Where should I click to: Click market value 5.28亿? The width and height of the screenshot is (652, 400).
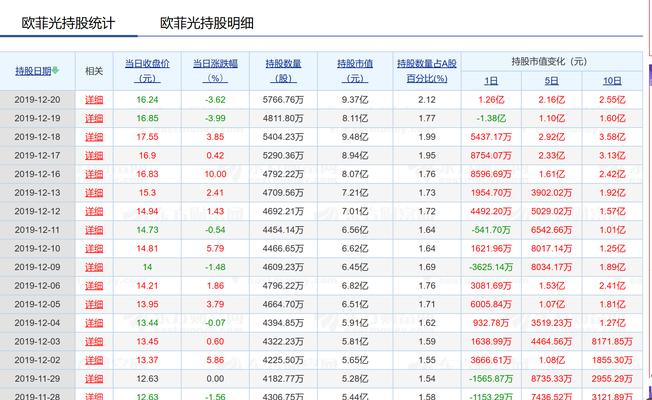355,379
